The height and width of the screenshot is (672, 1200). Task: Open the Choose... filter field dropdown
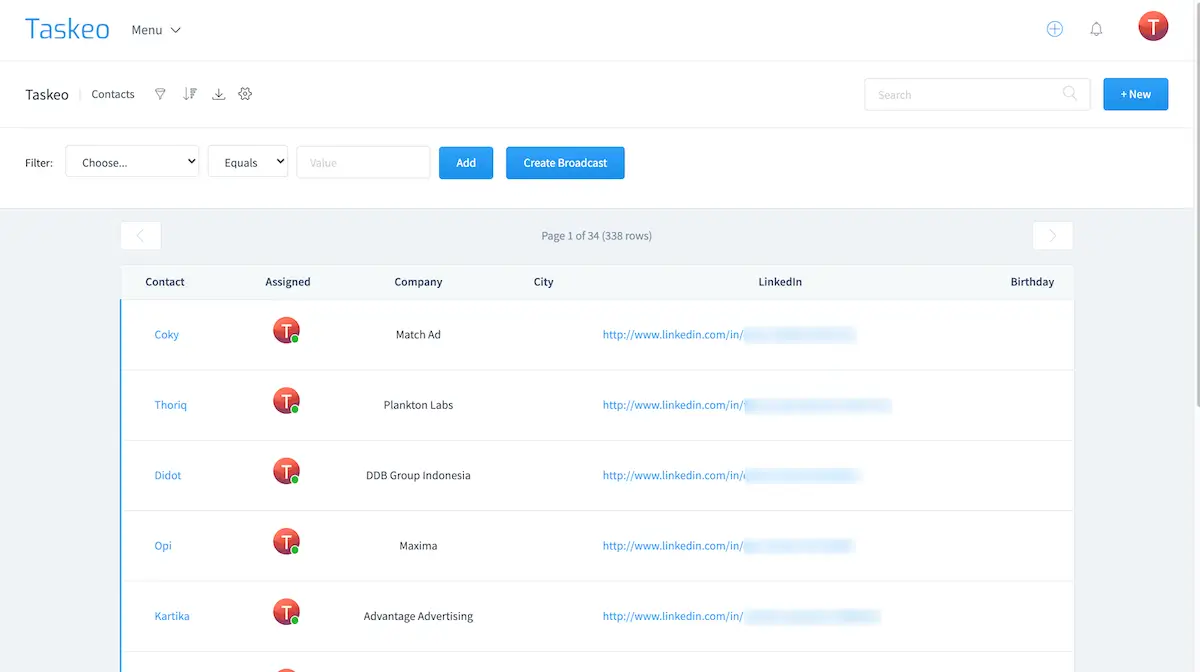[x=132, y=162]
